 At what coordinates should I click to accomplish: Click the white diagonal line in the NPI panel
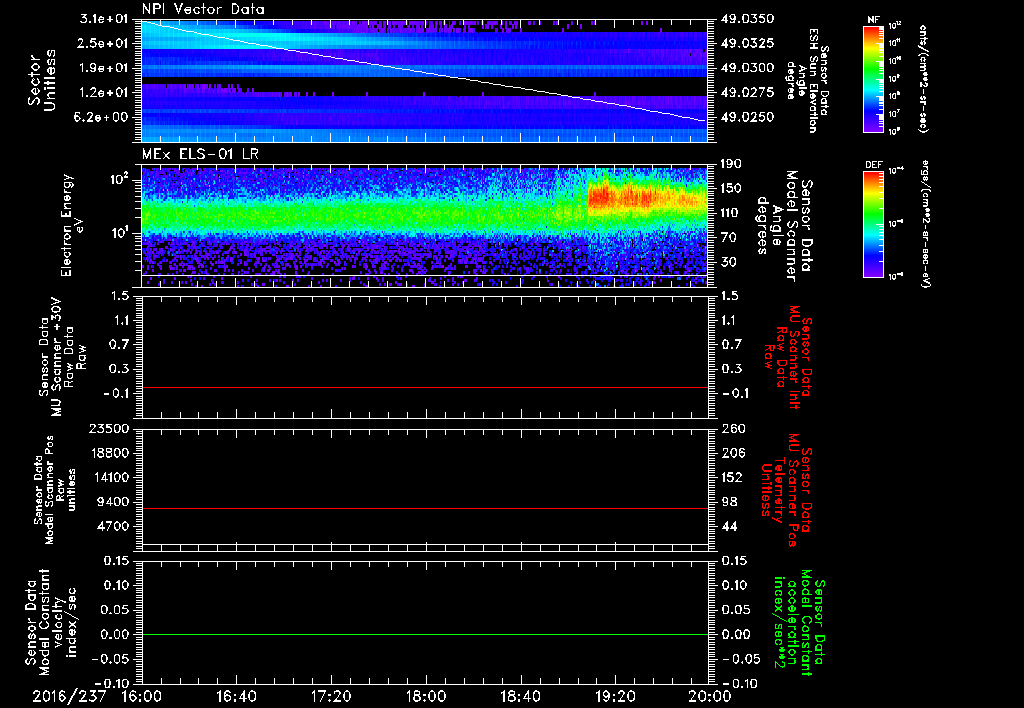click(425, 71)
